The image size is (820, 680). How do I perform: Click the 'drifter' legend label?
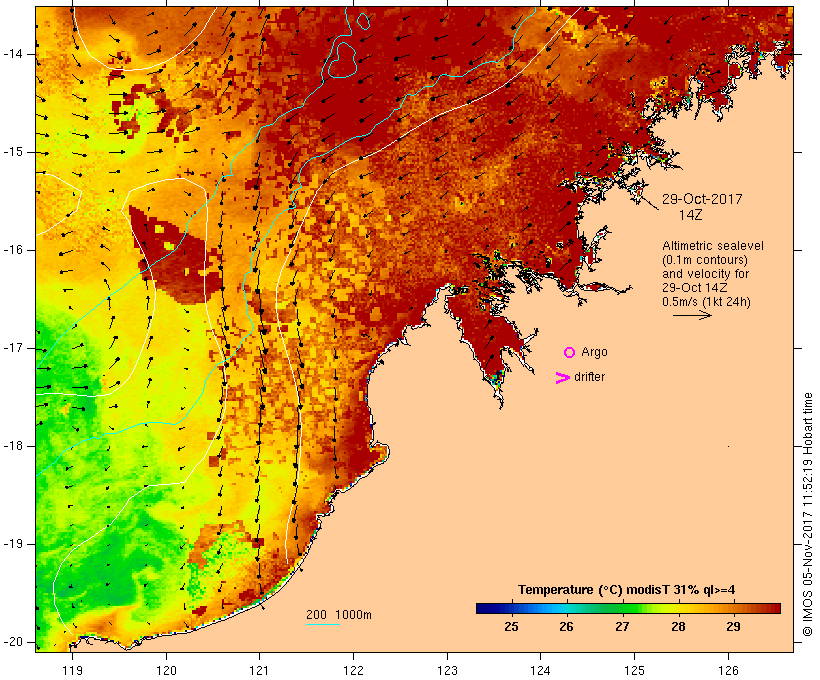tap(589, 377)
